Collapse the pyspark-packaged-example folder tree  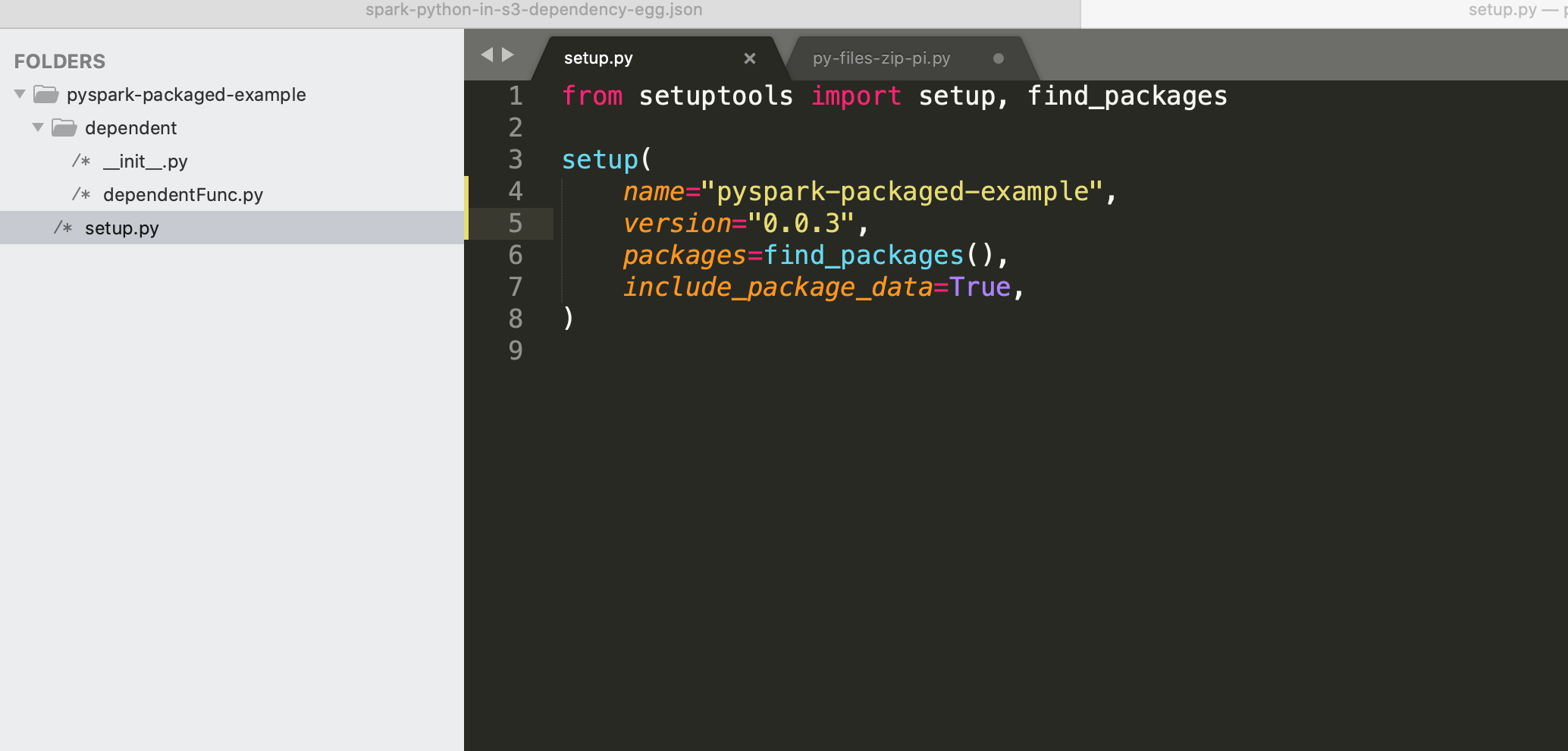20,95
